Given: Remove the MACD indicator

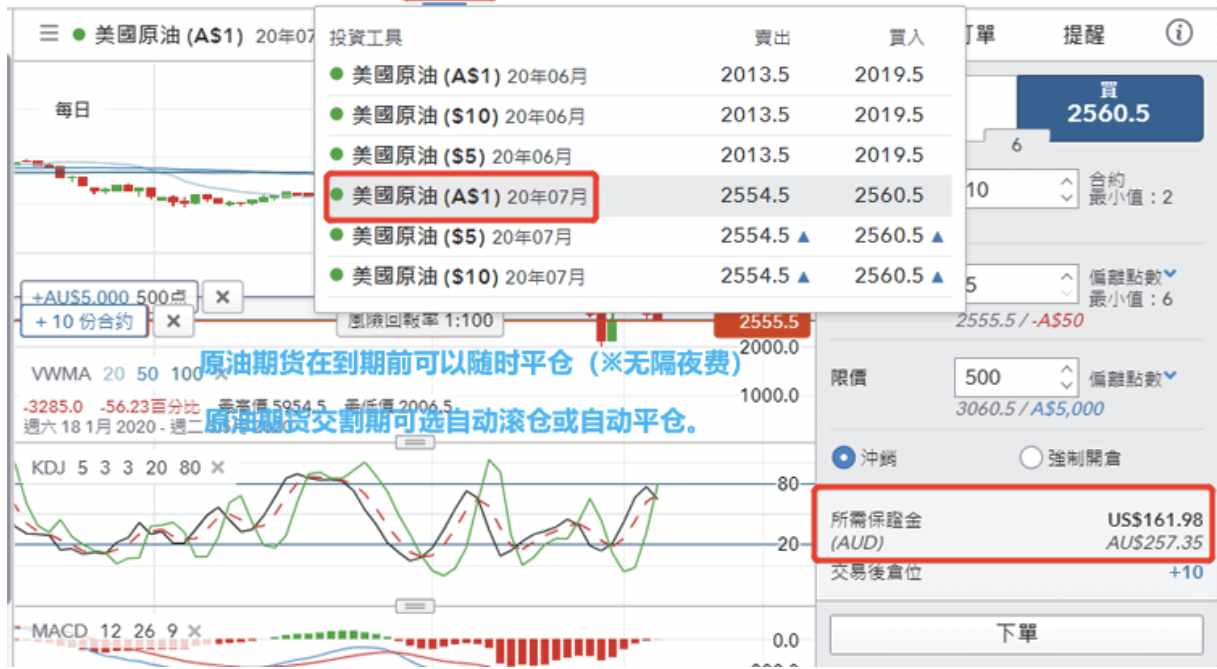Looking at the screenshot, I should (194, 631).
